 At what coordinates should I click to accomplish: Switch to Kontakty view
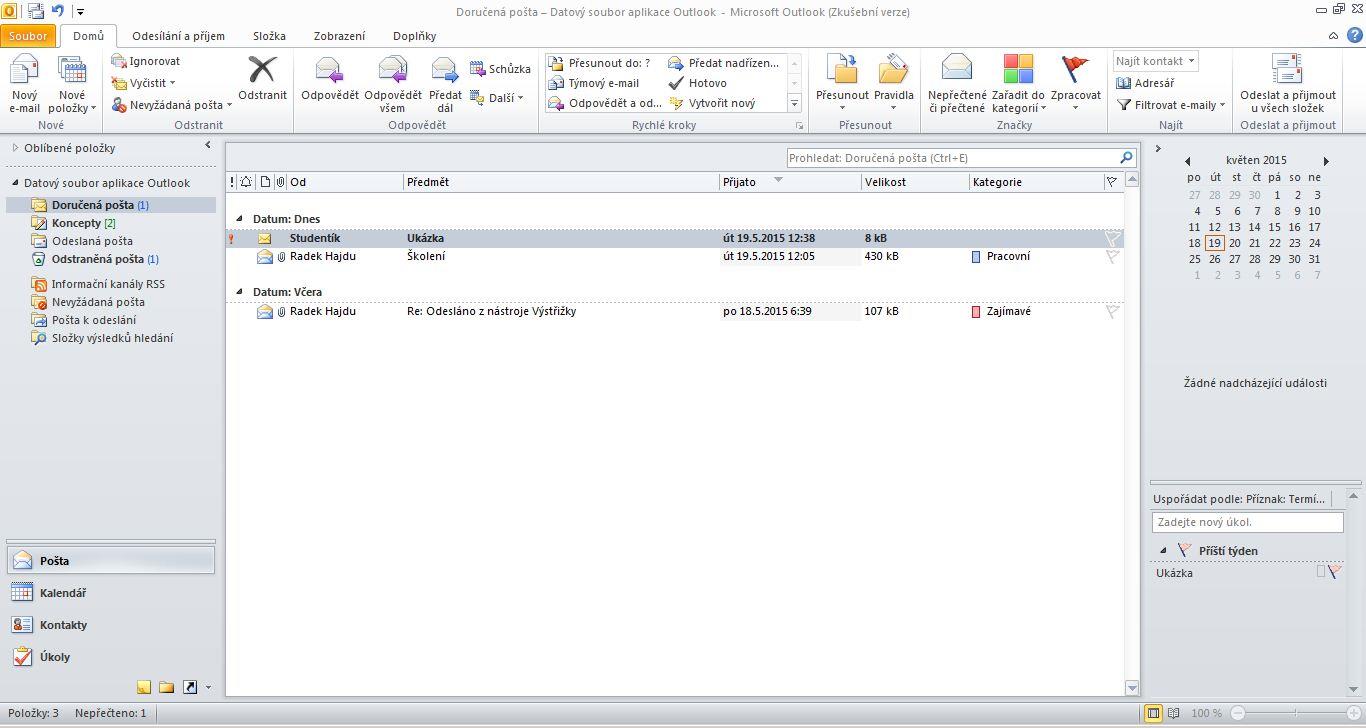coord(111,625)
